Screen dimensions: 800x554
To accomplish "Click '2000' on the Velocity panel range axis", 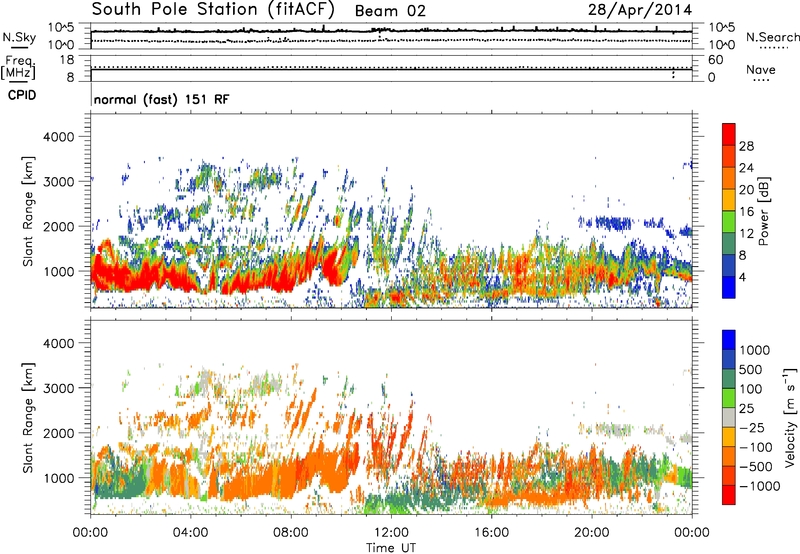I will [x=59, y=433].
